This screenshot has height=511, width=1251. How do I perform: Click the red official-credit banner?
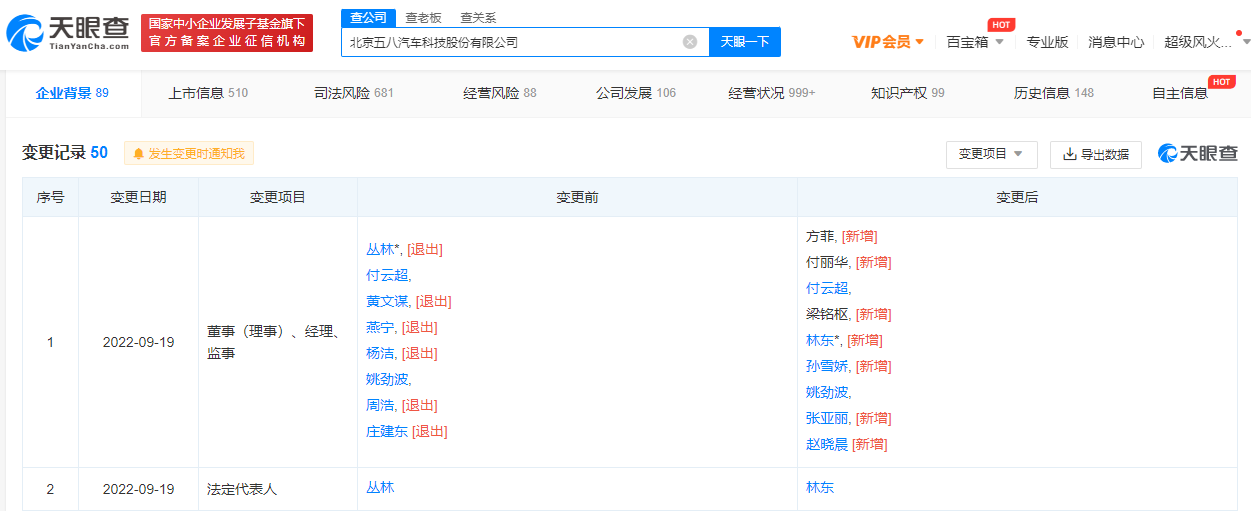[227, 33]
